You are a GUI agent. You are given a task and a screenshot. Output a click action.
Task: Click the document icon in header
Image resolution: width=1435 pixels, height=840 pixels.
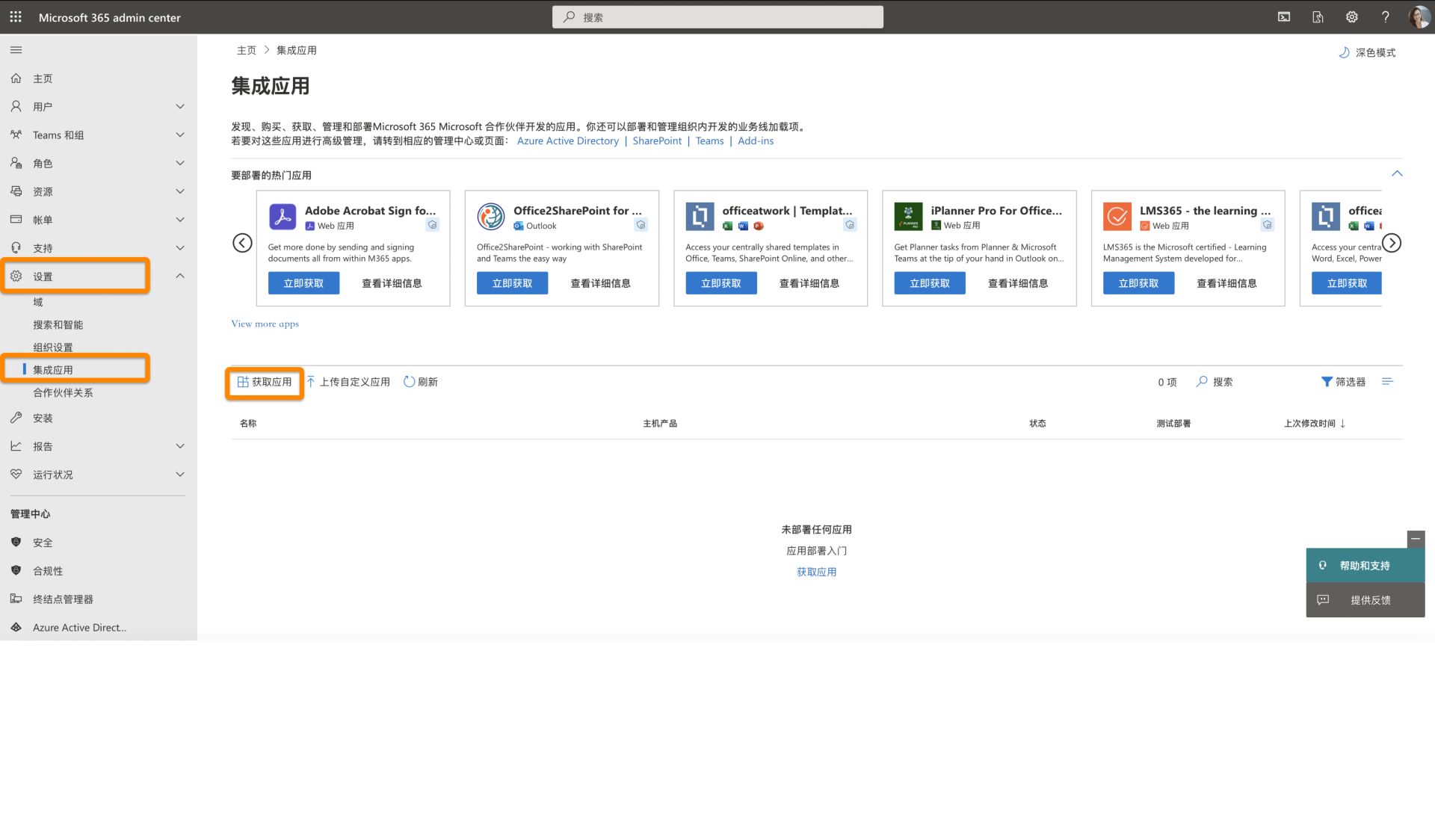(x=1318, y=16)
